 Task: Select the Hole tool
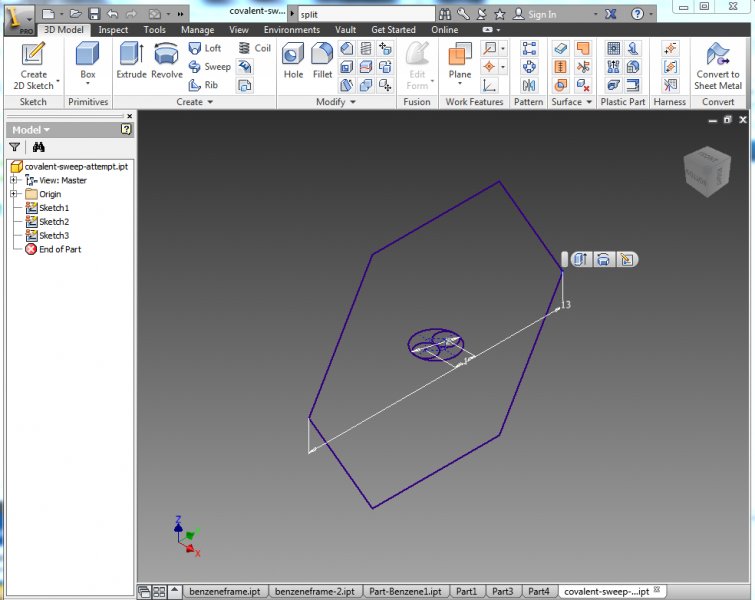pyautogui.click(x=293, y=62)
